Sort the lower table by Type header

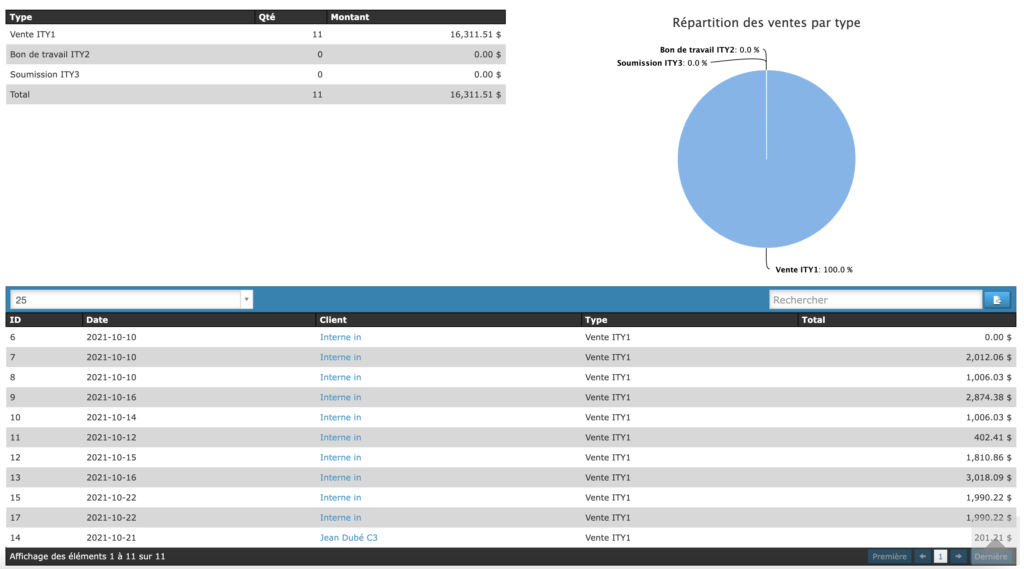[x=596, y=320]
